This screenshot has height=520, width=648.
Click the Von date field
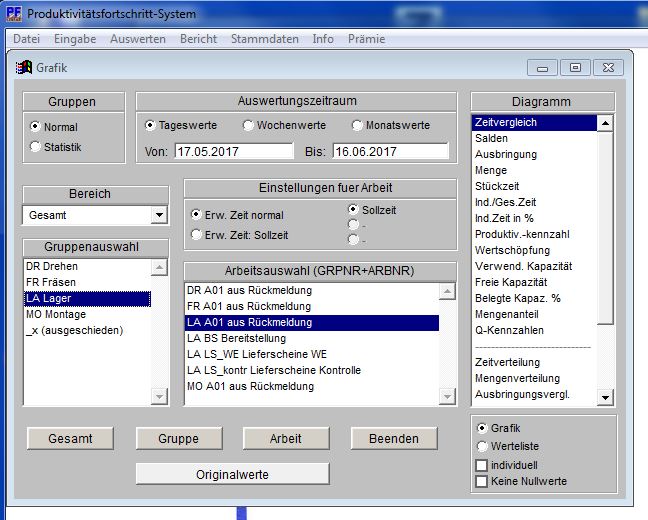232,152
